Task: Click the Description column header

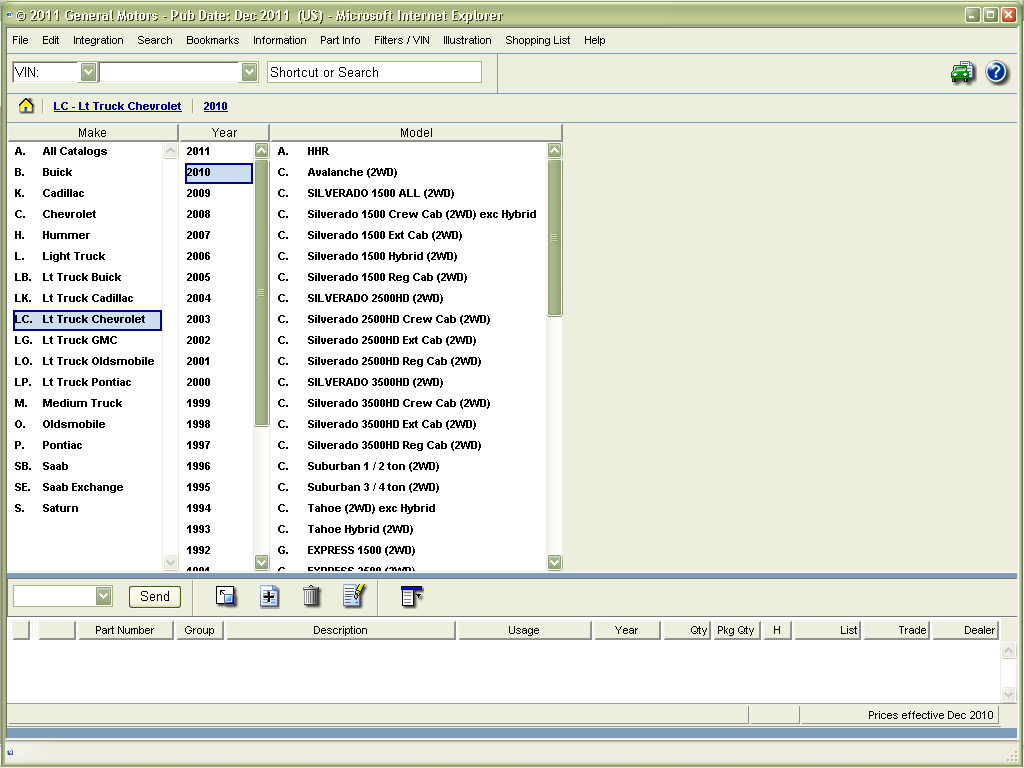Action: tap(340, 630)
